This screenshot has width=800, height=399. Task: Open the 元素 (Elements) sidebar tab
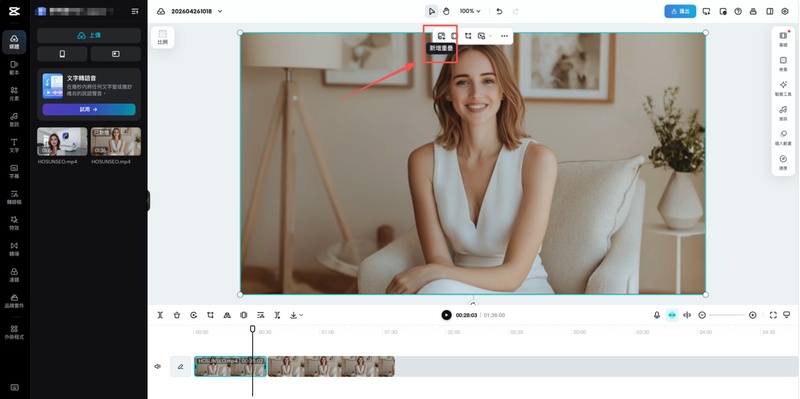[14, 94]
